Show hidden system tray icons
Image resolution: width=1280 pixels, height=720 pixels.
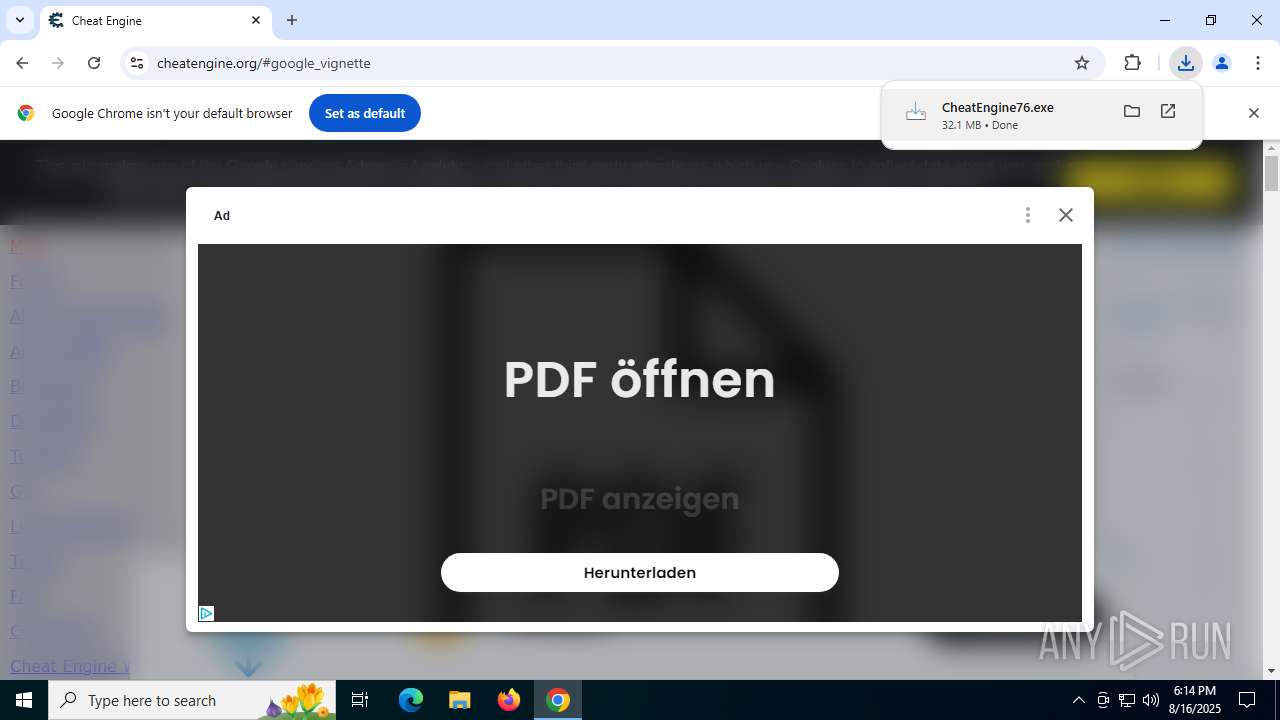(x=1078, y=700)
